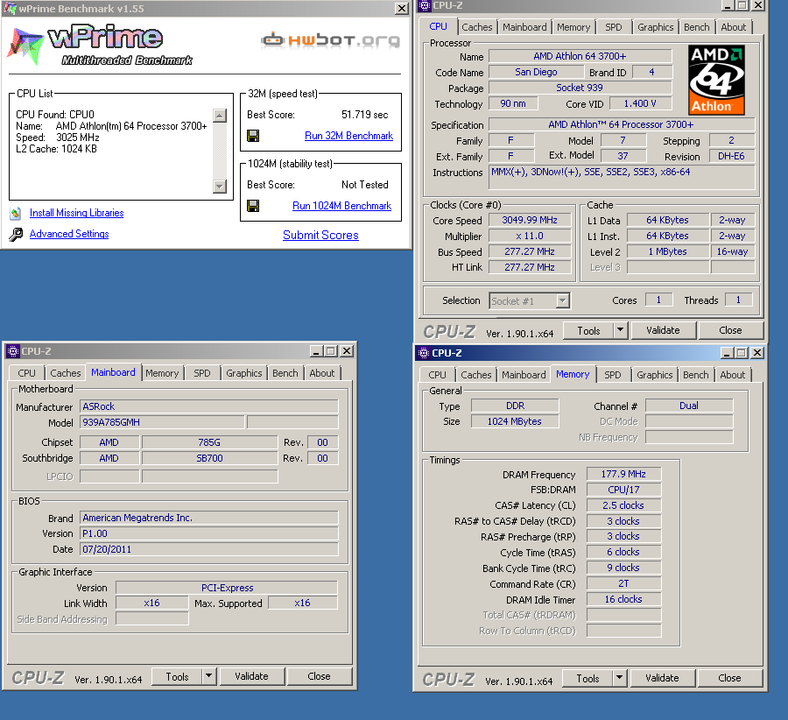This screenshot has width=788, height=720.
Task: Open CPU tab in Memory CPU-Z window
Action: coord(437,375)
